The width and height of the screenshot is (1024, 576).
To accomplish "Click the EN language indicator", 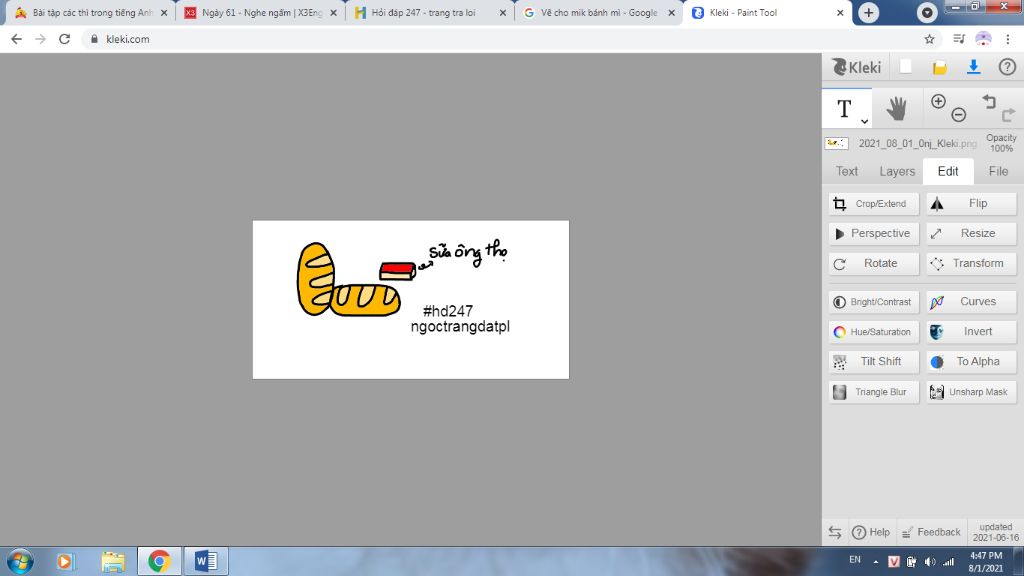I will pyautogui.click(x=855, y=560).
